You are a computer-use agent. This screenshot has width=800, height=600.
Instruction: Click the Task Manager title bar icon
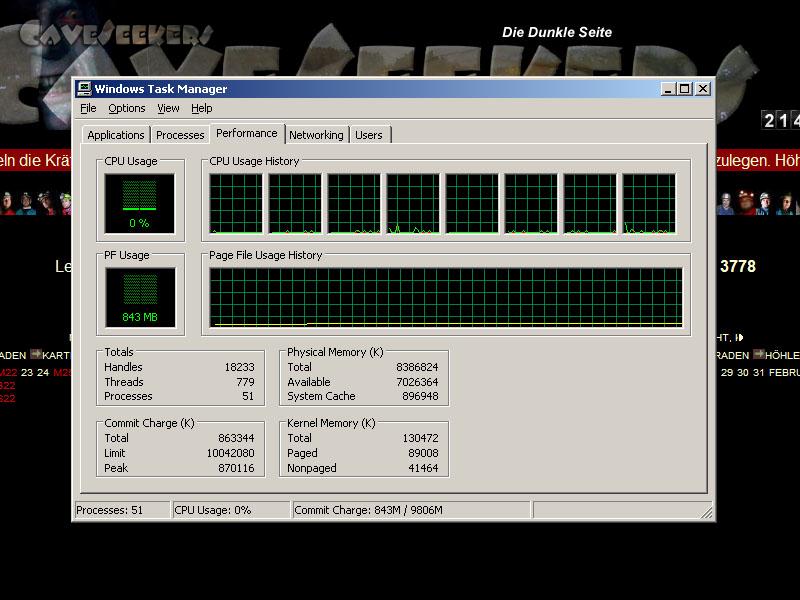(84, 89)
